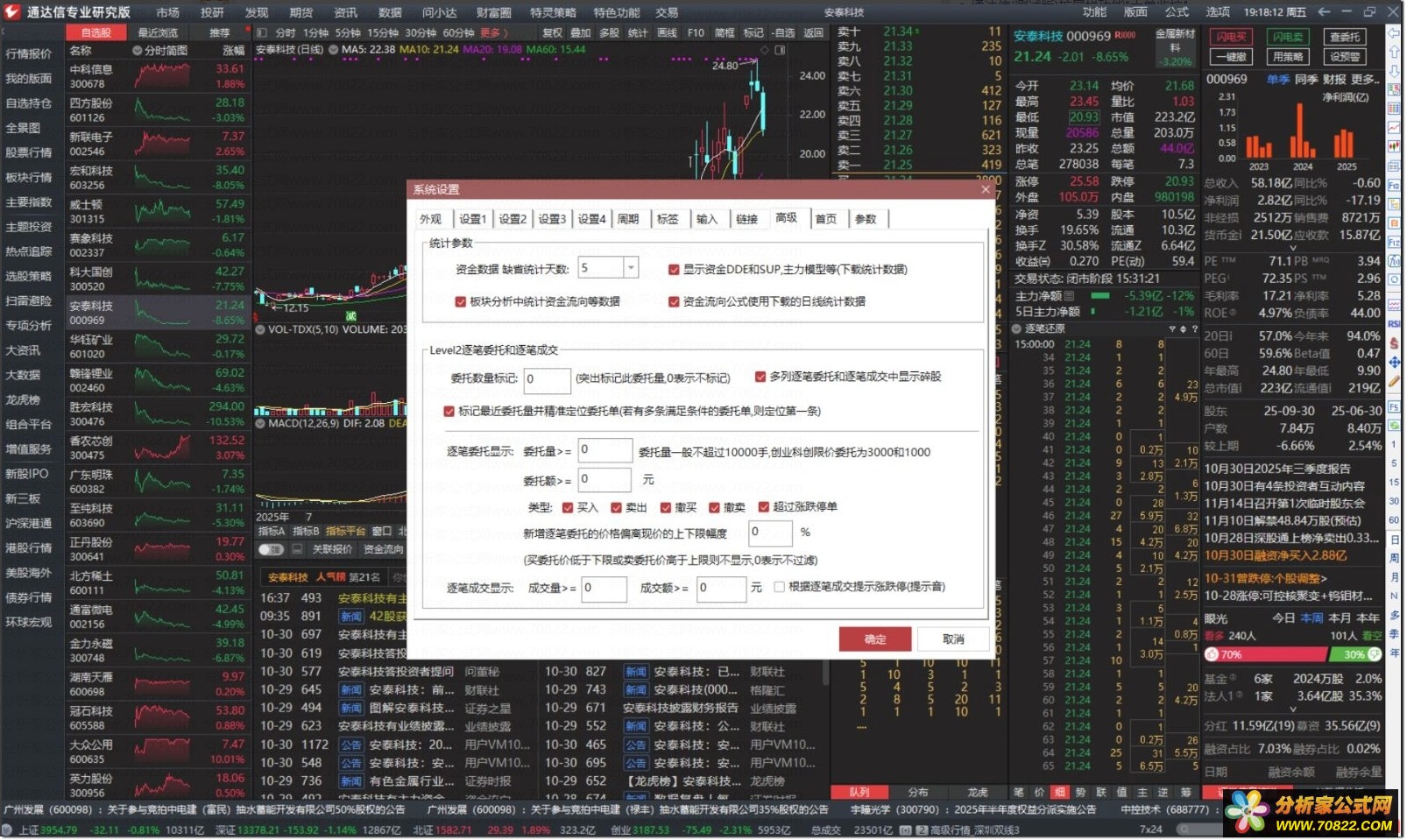This screenshot has width=1407, height=840.
Task: Click the Tongdaxin app logo icon
Action: coord(12,12)
